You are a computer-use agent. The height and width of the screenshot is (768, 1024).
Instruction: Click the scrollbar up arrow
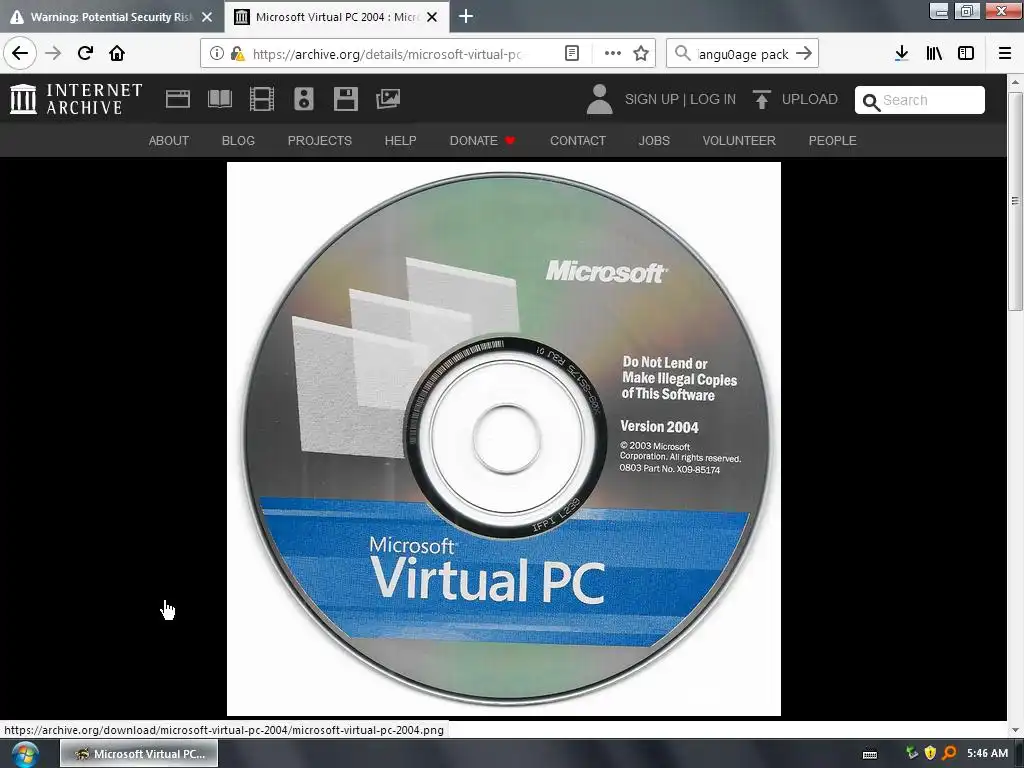click(x=1015, y=82)
